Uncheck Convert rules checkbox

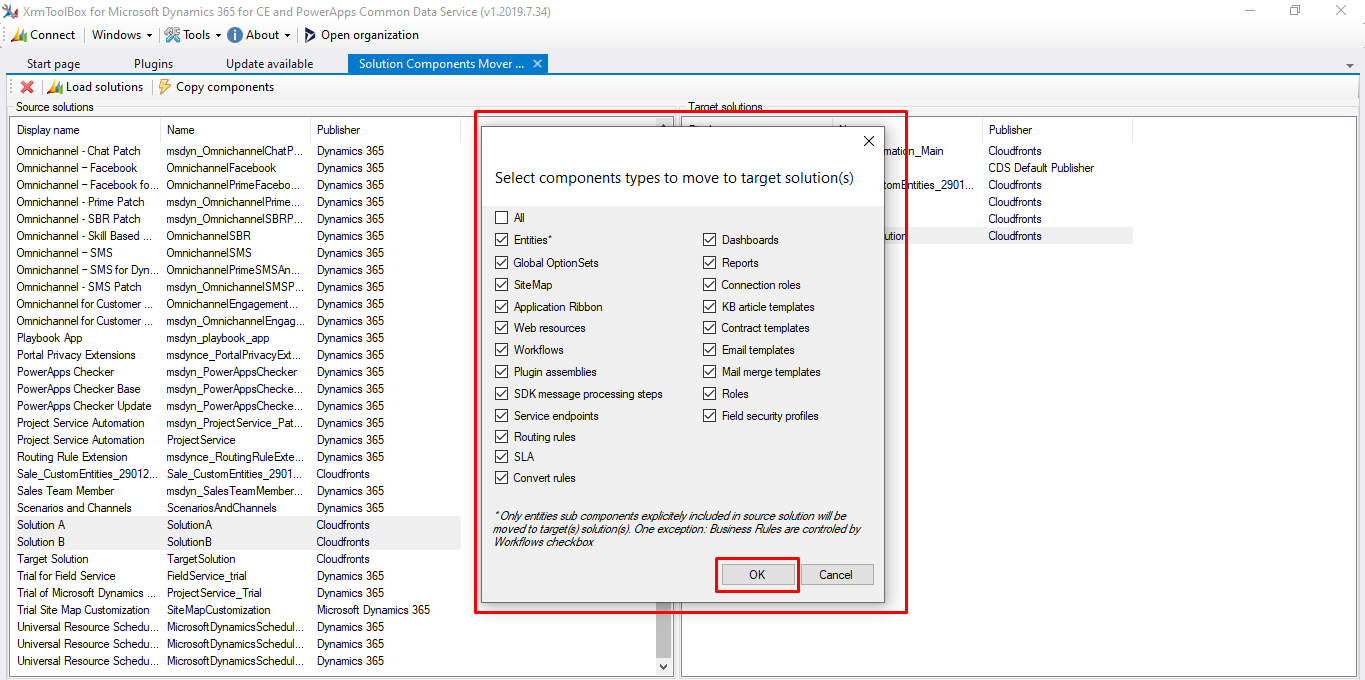click(501, 478)
